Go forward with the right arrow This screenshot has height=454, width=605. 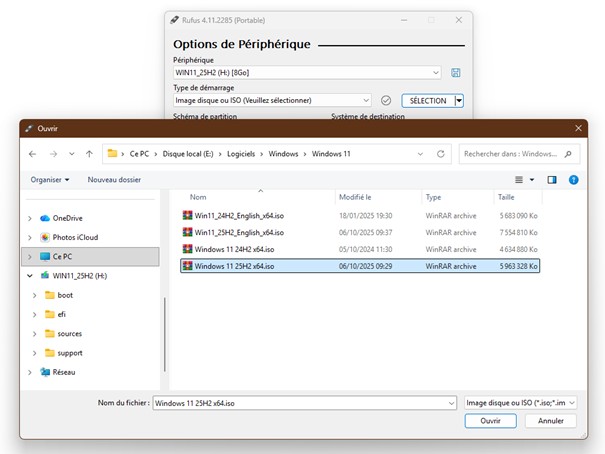coord(53,154)
